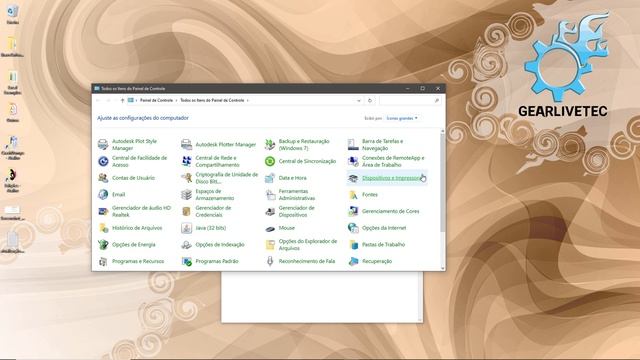Viewport: 640px width, 360px height.
Task: Click Conexões de RemoteApp icon
Action: click(x=353, y=161)
